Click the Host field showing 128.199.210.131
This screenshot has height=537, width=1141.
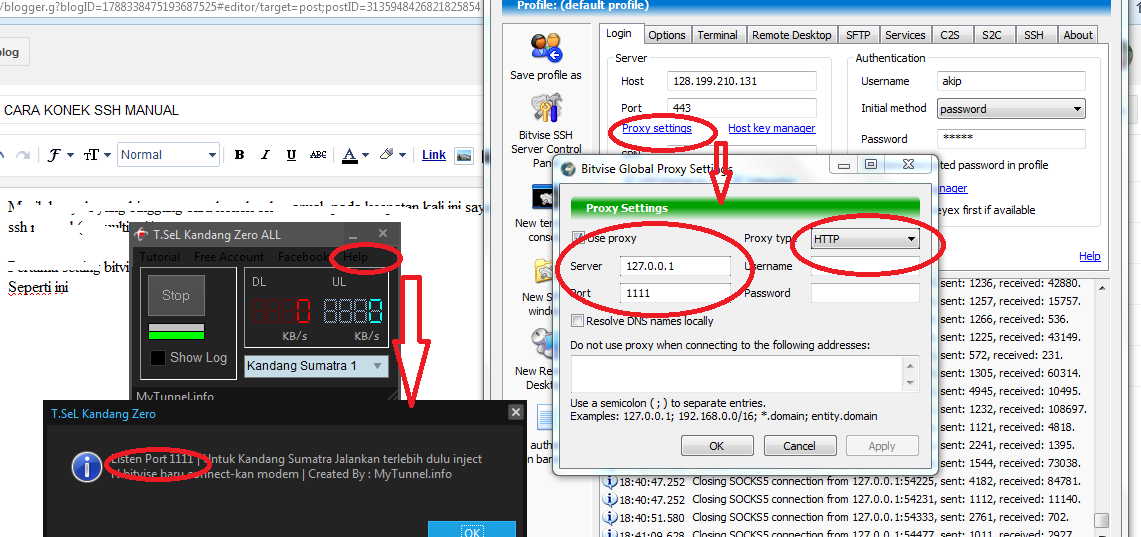pyautogui.click(x=742, y=81)
